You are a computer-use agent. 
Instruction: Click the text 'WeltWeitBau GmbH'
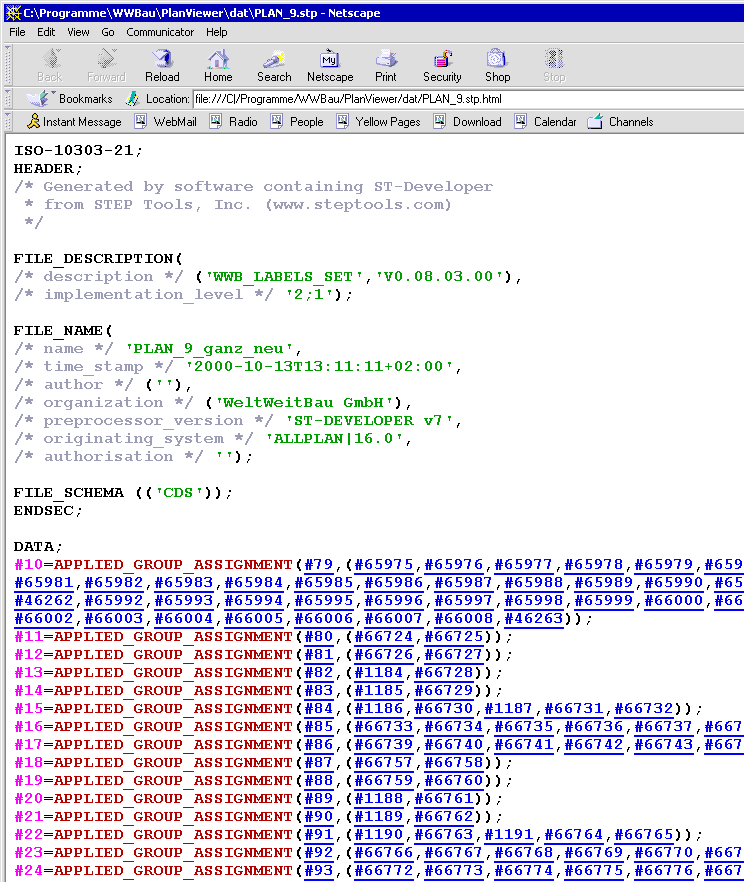coord(304,403)
